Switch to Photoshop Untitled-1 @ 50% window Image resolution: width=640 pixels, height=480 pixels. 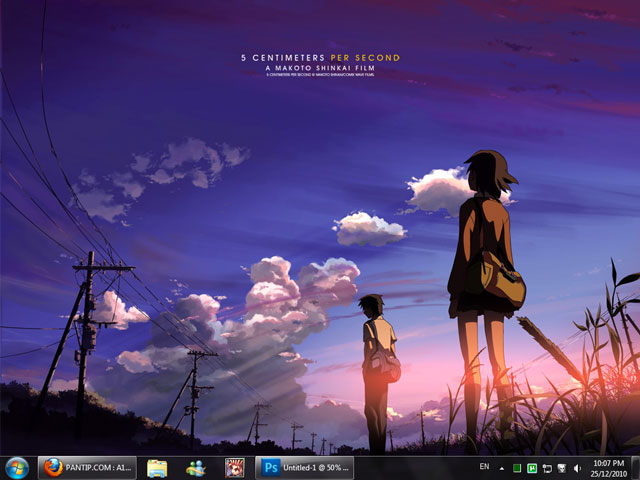click(x=304, y=468)
